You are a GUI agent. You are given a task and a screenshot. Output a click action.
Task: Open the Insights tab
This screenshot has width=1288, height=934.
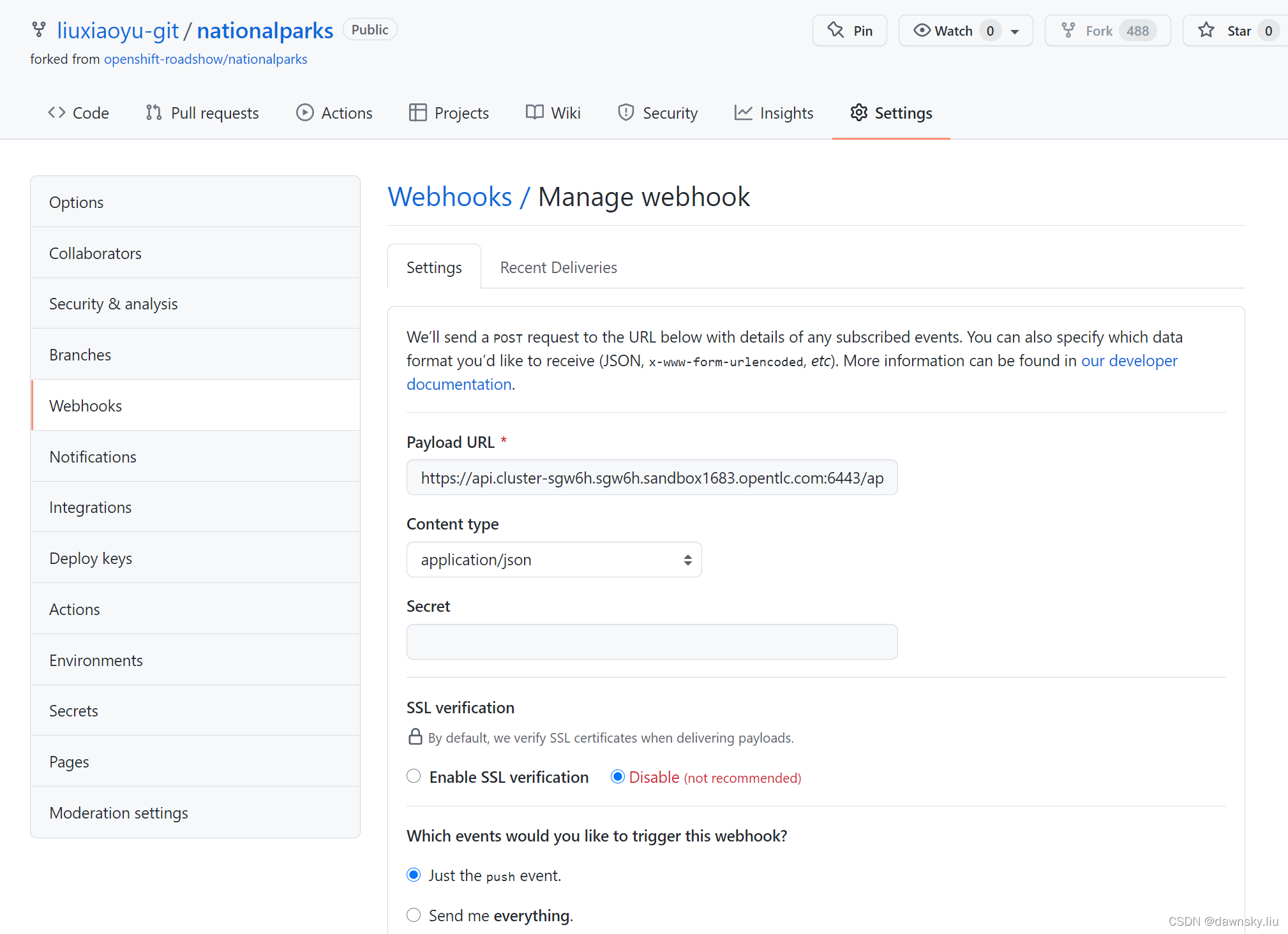[774, 113]
